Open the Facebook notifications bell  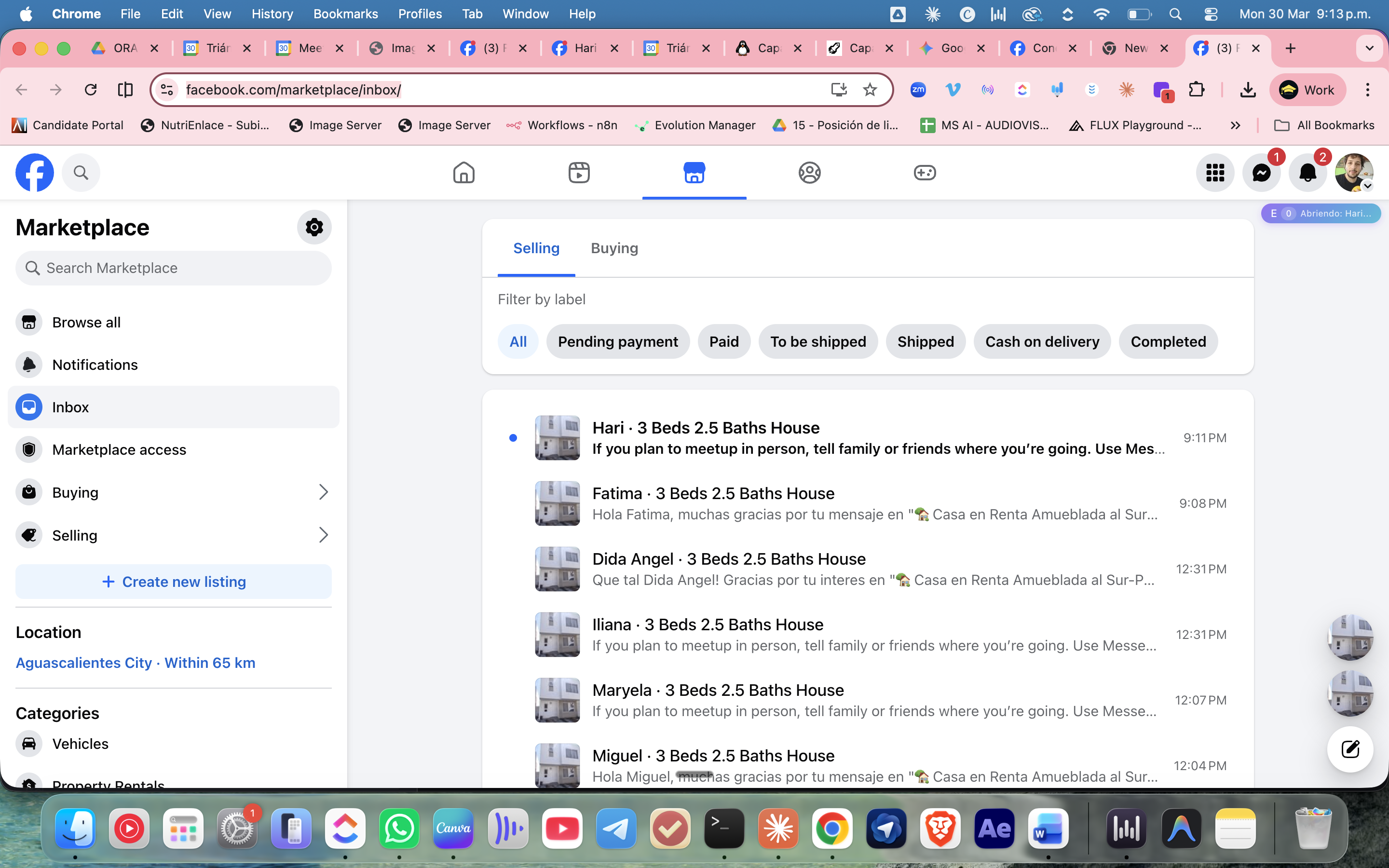pos(1307,173)
